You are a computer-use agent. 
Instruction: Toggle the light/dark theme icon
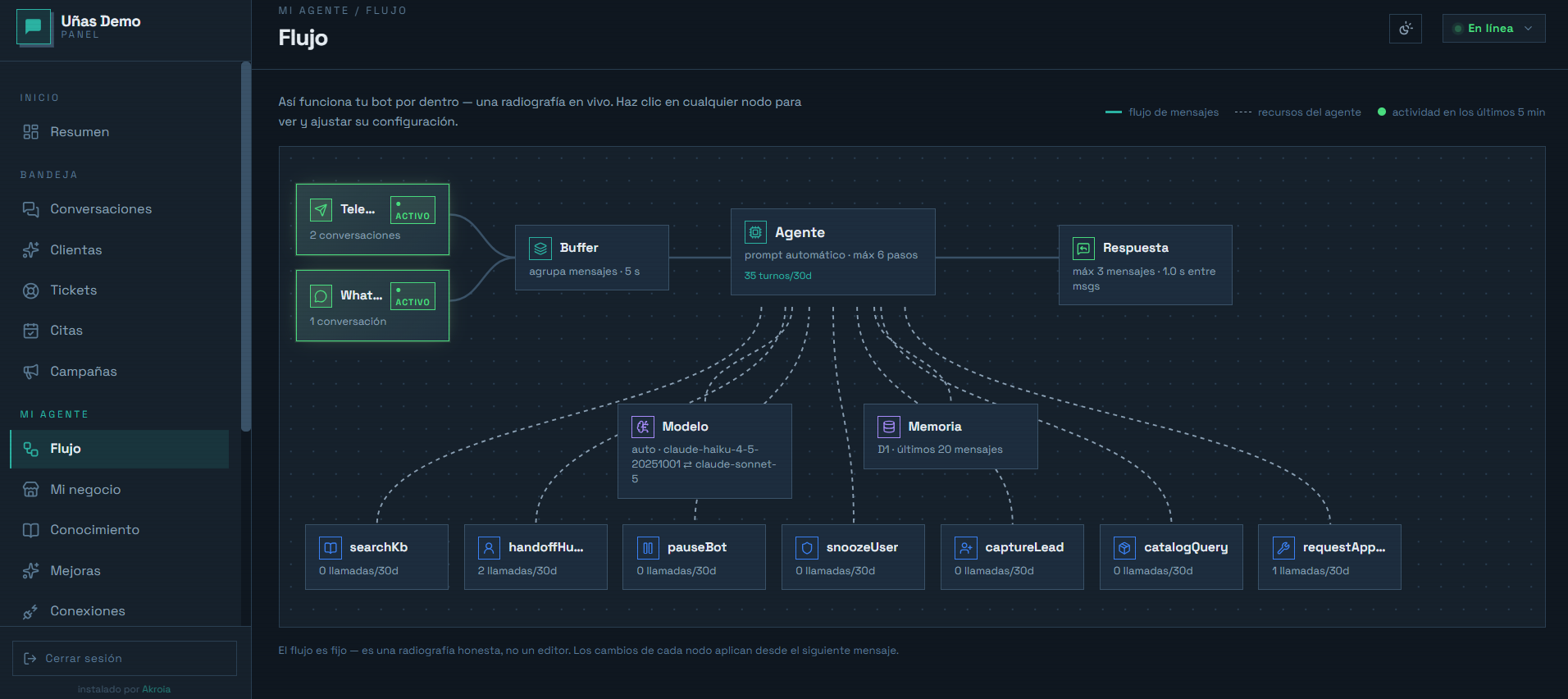point(1406,29)
